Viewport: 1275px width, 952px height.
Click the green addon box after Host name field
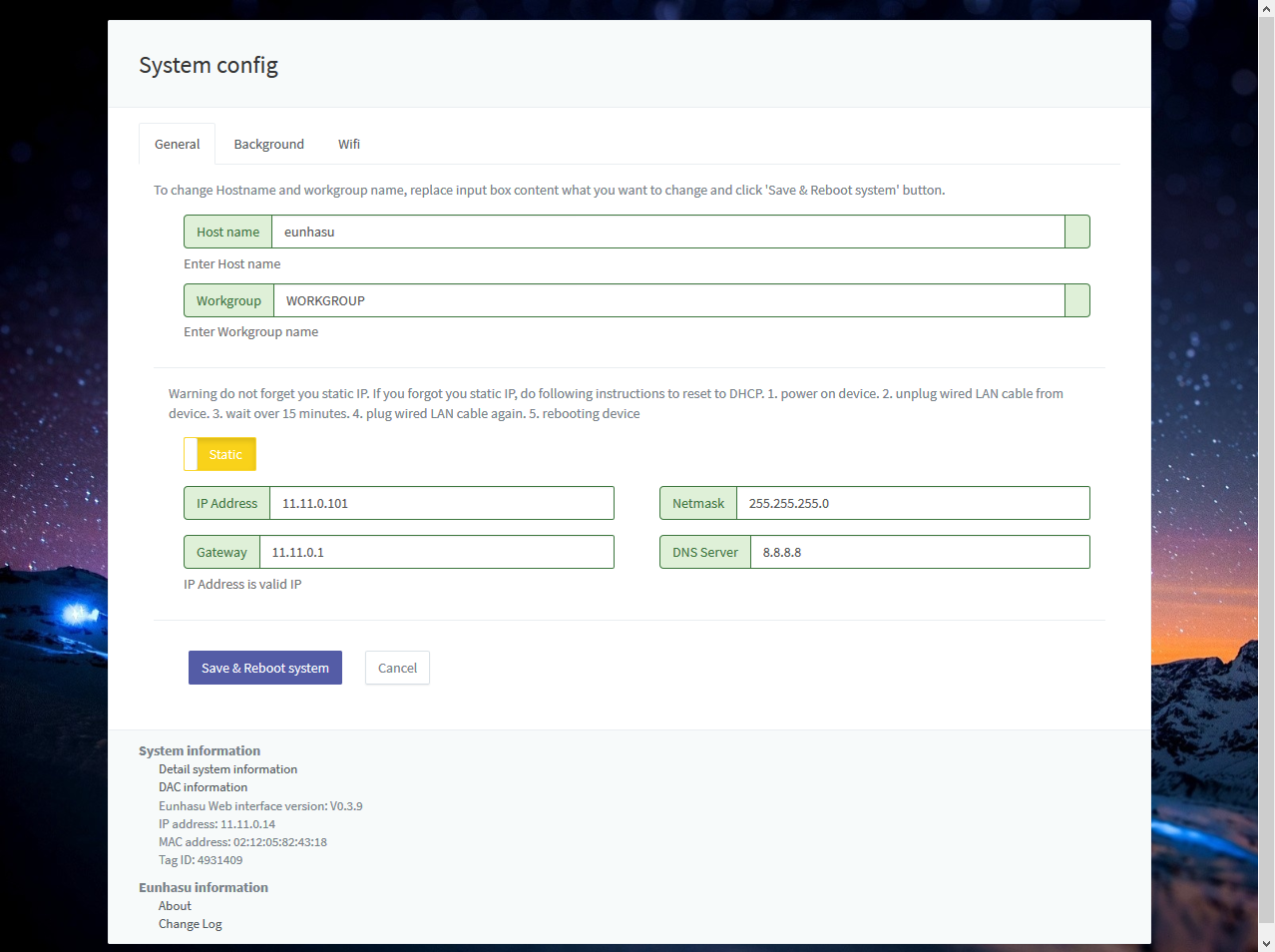click(1076, 233)
